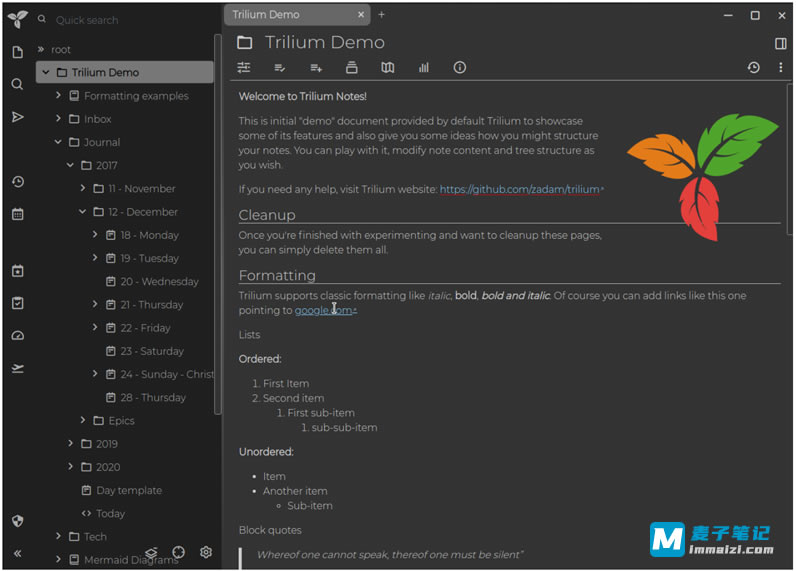Click the 21 - Thursday tree row

pyautogui.click(x=152, y=305)
